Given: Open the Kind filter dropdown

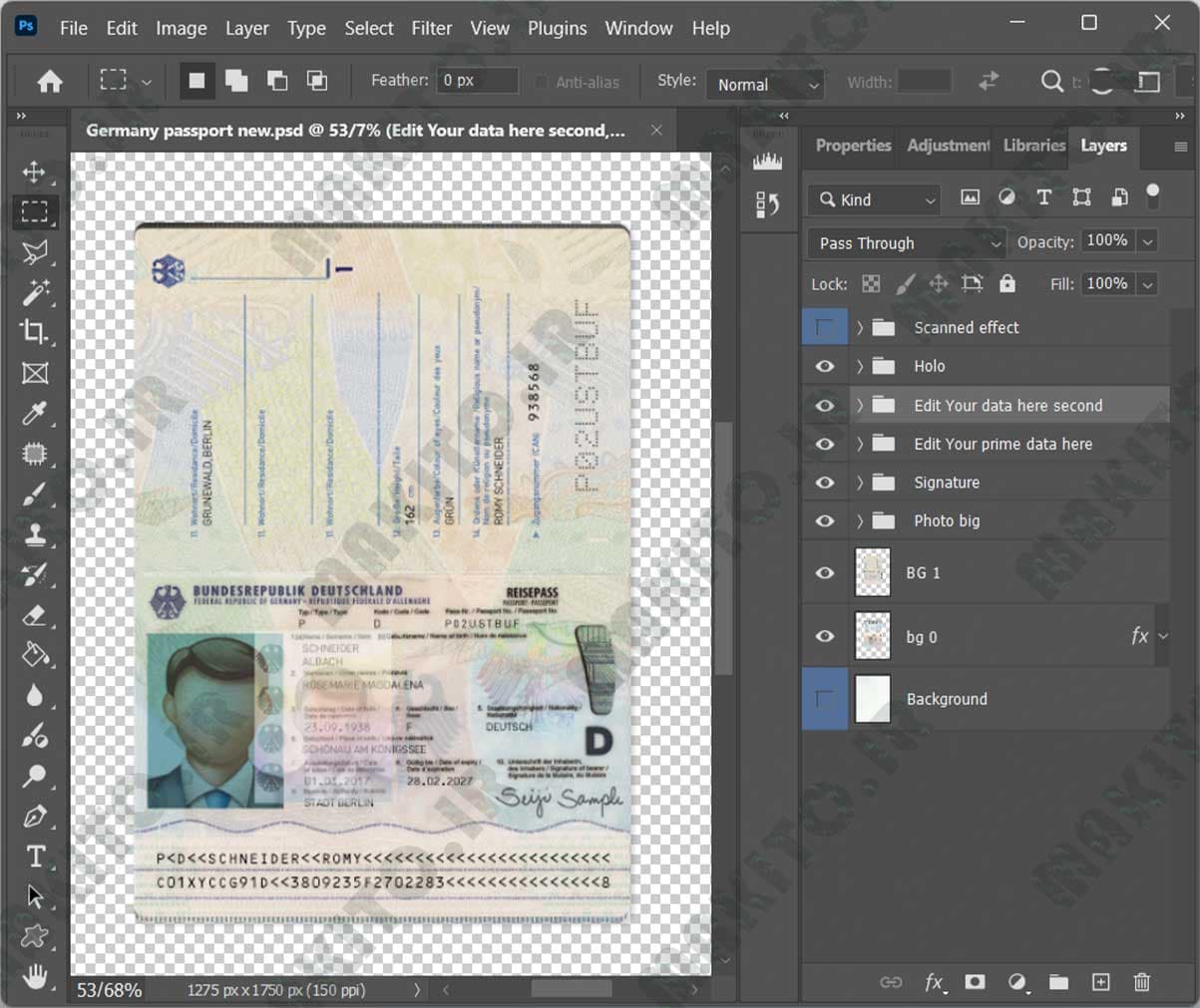Looking at the screenshot, I should point(875,199).
